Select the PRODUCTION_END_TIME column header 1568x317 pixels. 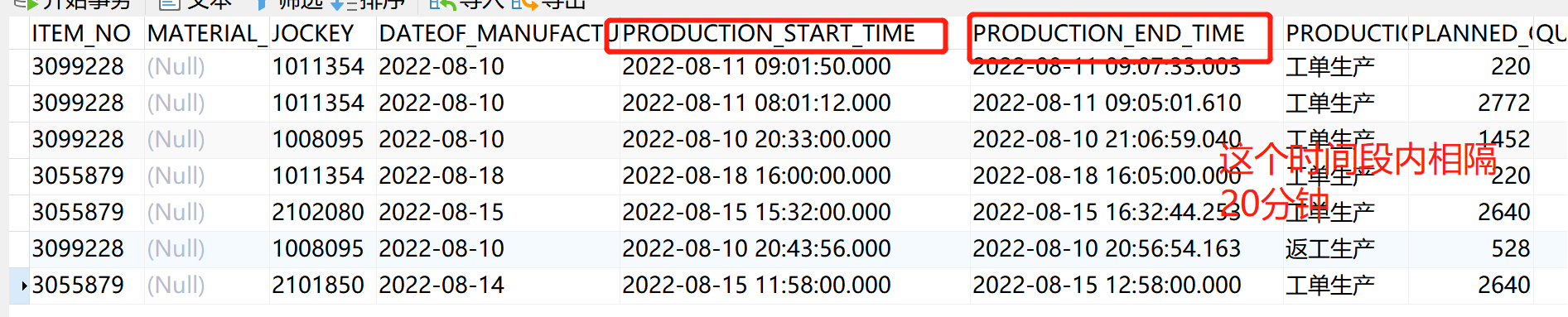pos(1108,33)
